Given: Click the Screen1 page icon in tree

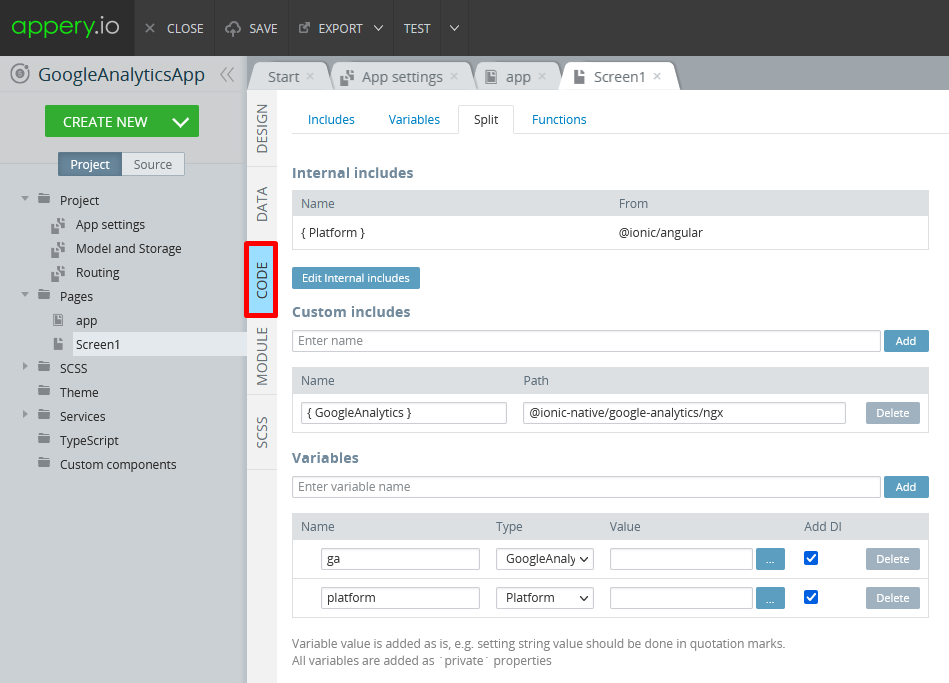Looking at the screenshot, I should (58, 344).
